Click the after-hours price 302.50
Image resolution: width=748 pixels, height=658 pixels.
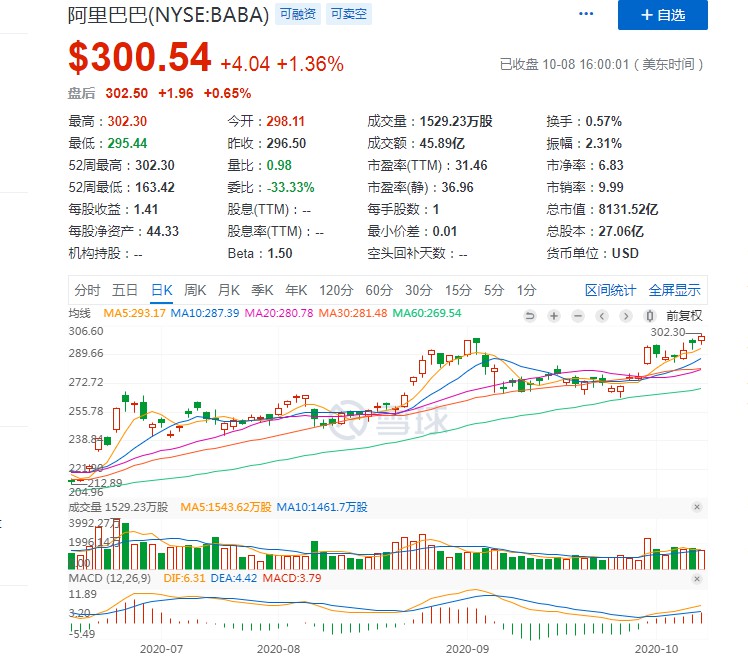(127, 93)
